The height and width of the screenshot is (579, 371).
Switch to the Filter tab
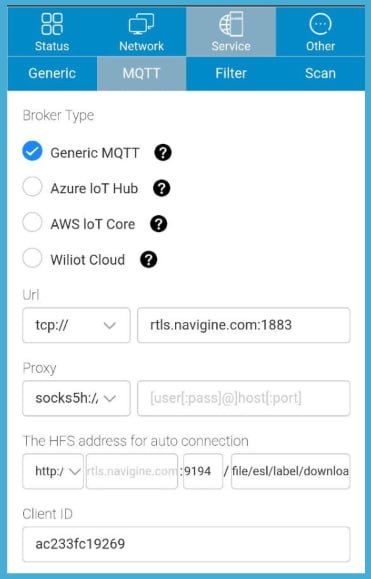coord(231,73)
